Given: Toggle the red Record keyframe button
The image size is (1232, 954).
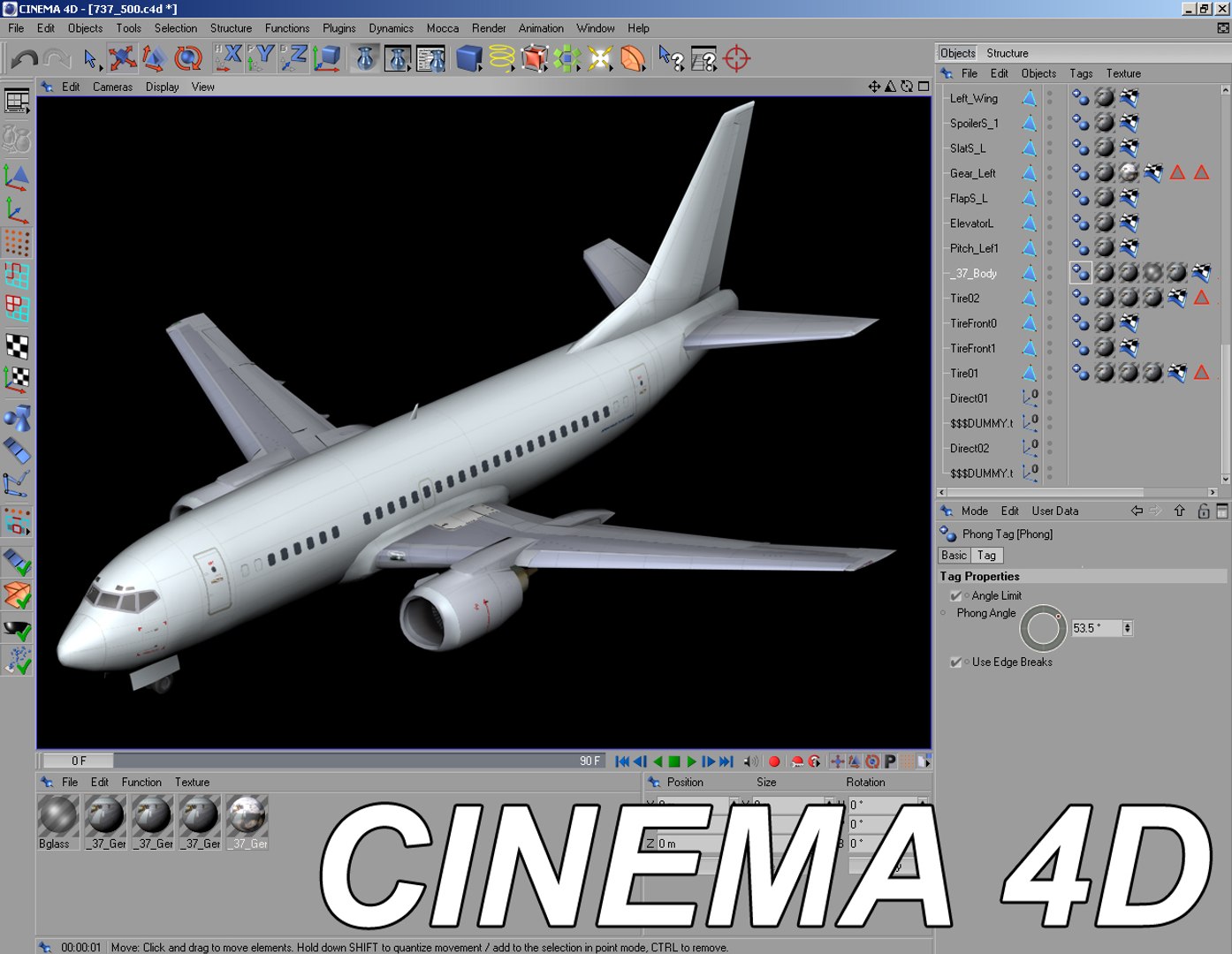Looking at the screenshot, I should 774,761.
